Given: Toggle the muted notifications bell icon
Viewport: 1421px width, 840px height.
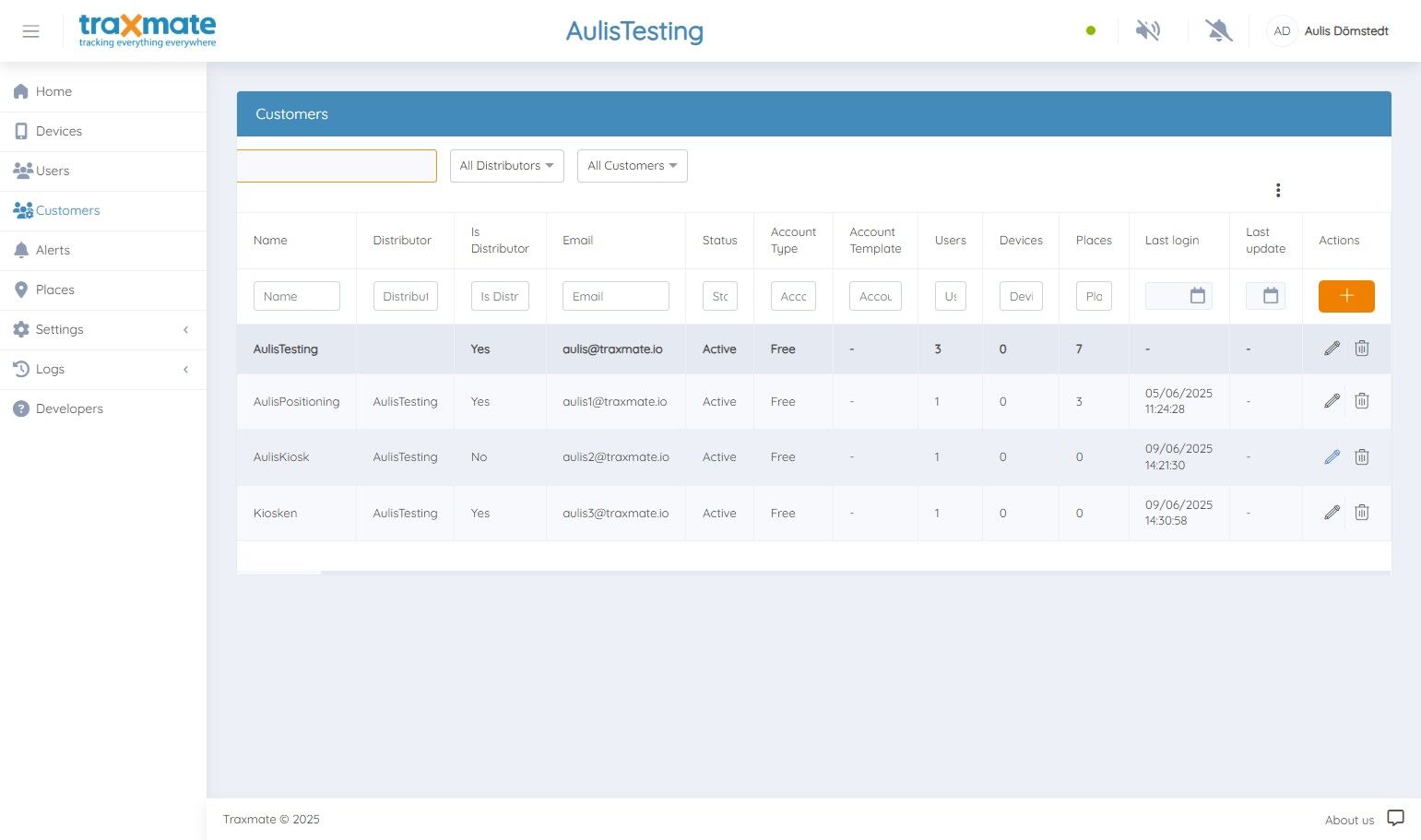Looking at the screenshot, I should [x=1218, y=31].
